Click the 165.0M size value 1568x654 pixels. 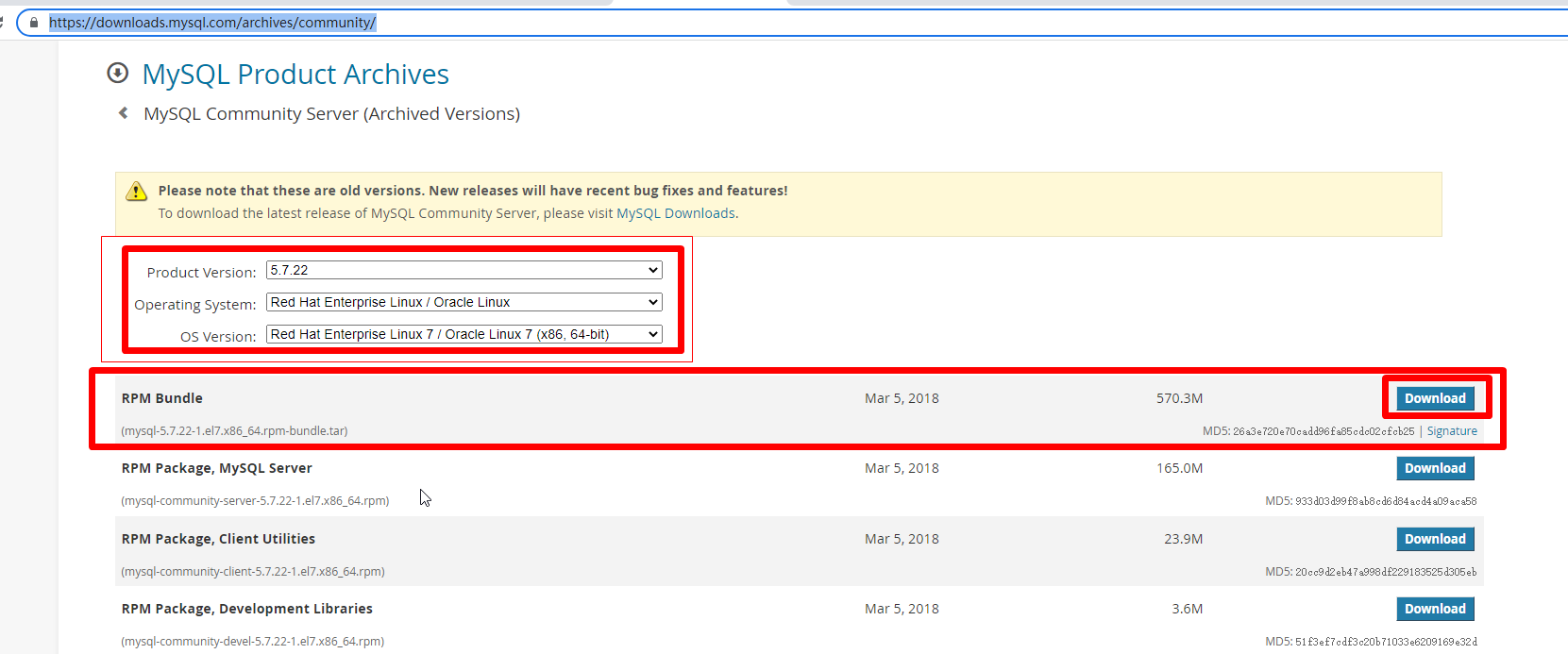(x=1180, y=468)
